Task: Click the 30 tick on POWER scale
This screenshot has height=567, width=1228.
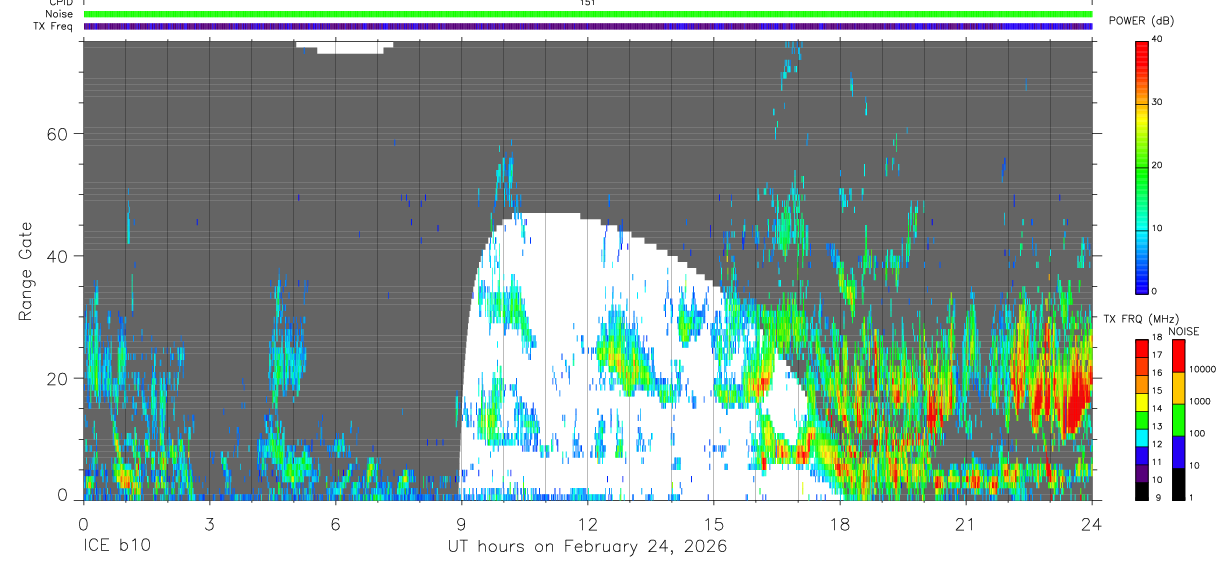Action: click(1159, 103)
